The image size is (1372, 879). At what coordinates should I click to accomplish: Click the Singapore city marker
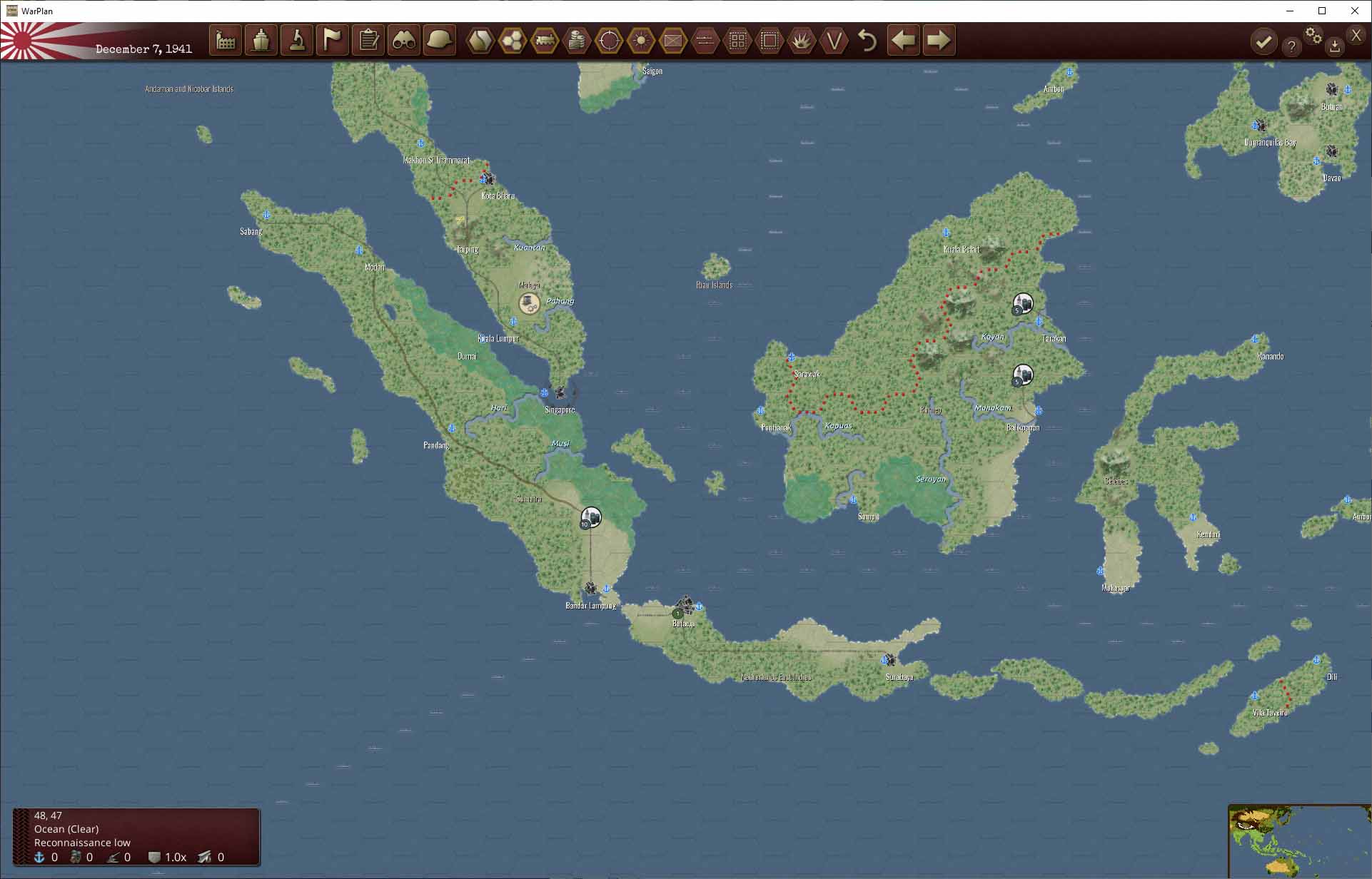[560, 392]
